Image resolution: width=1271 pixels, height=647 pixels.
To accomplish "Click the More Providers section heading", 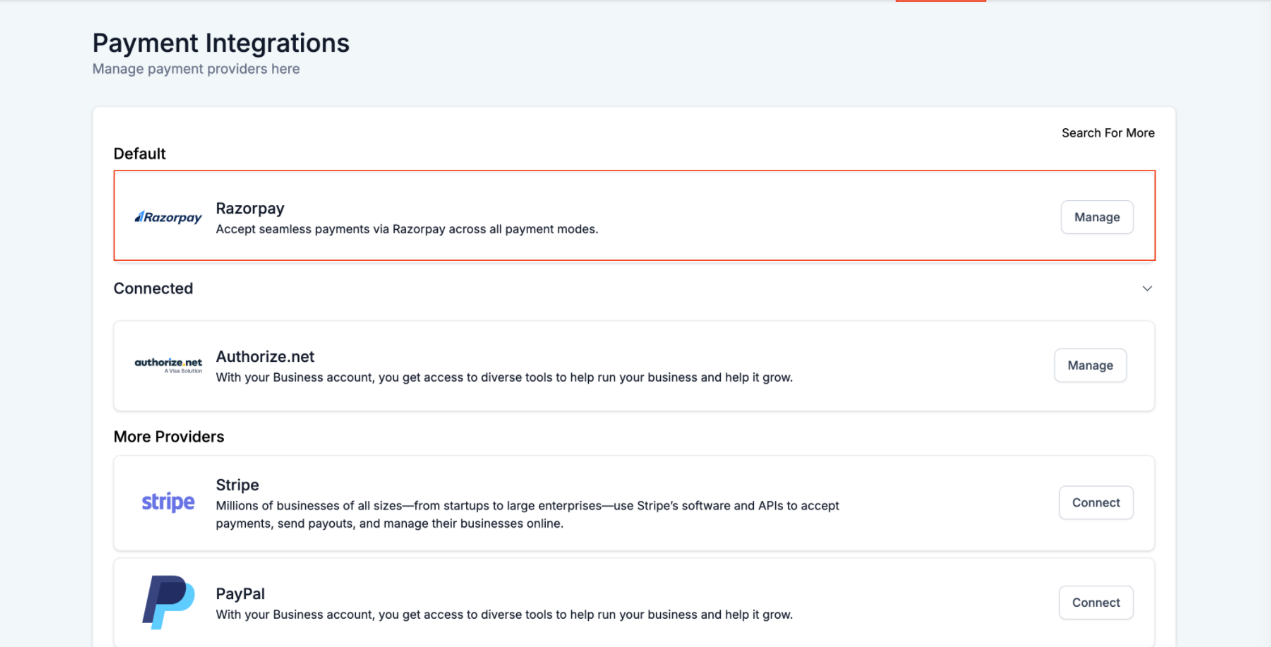I will (x=168, y=437).
